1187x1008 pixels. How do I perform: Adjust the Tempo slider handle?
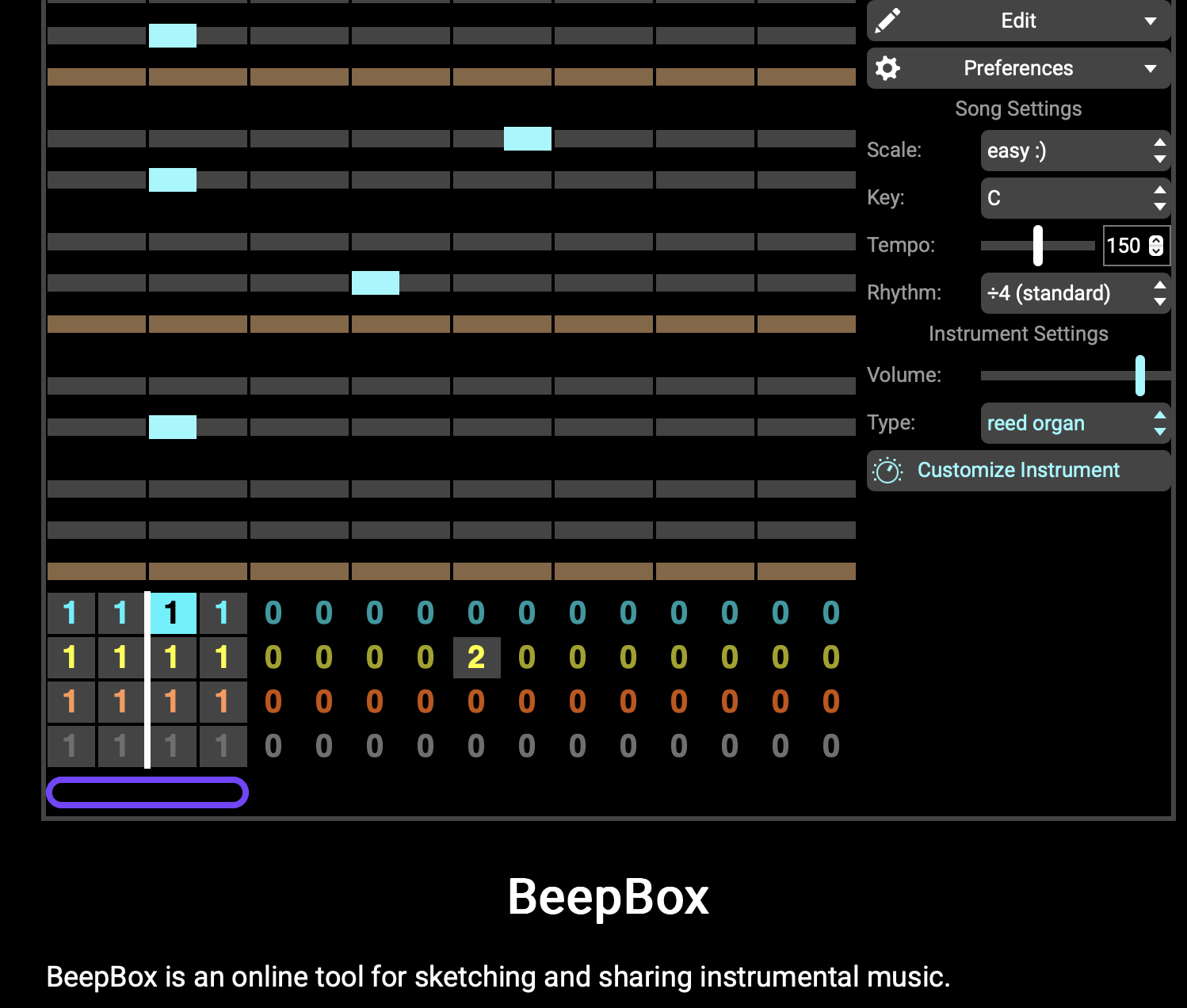tap(1038, 246)
